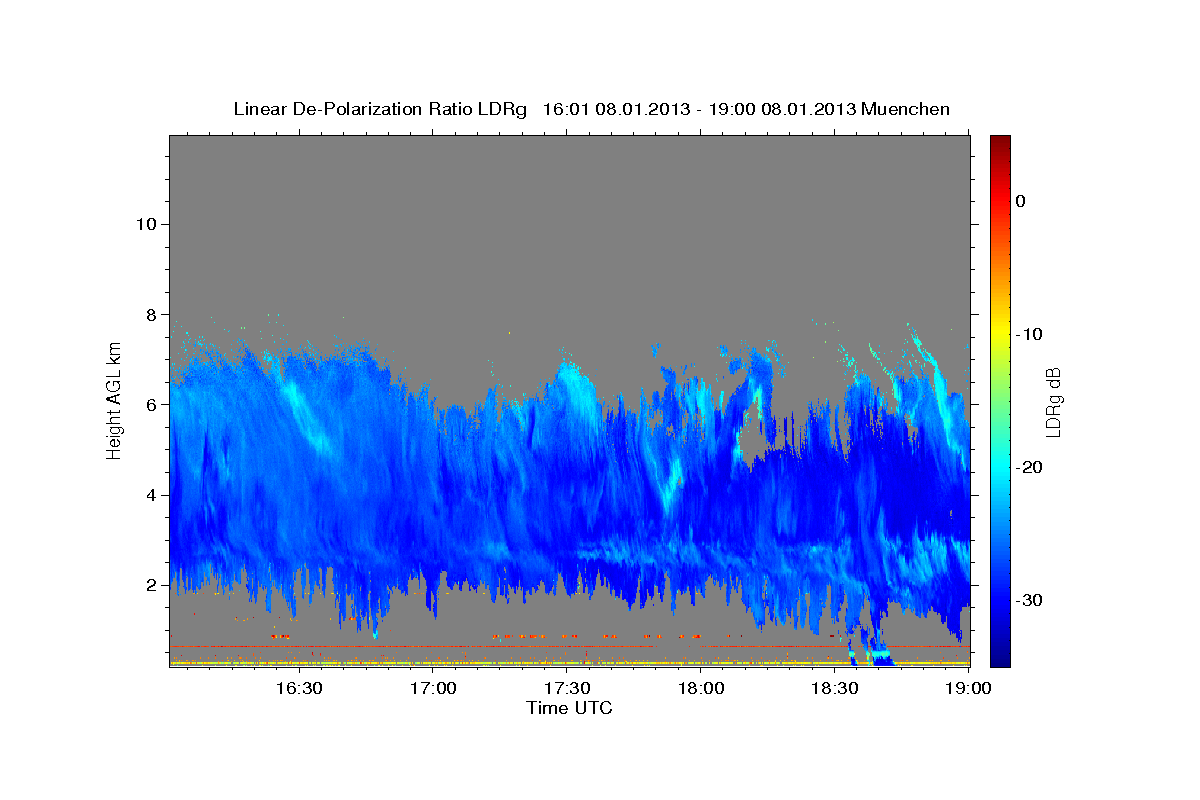Click the height tick label 6

point(149,404)
